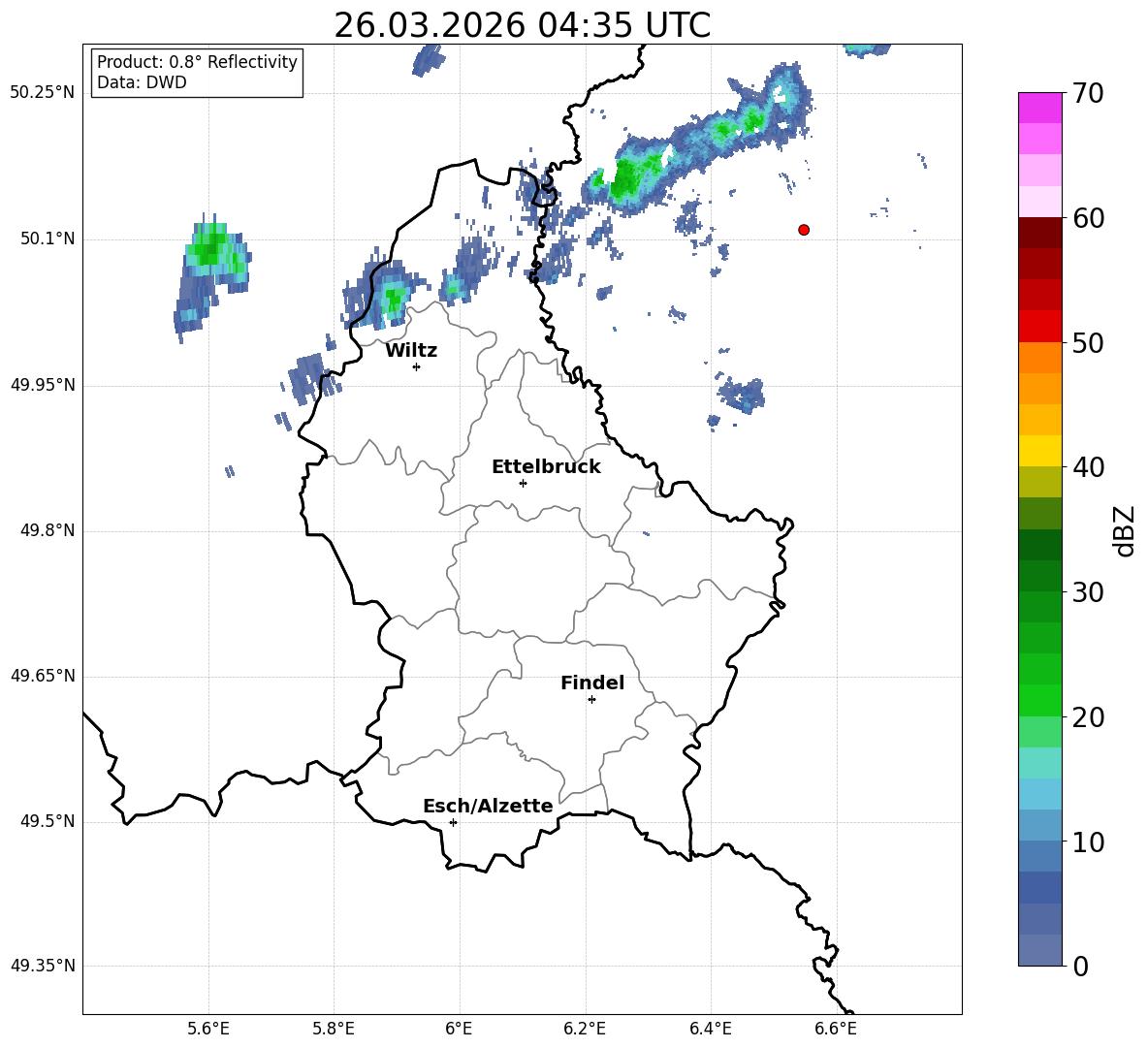Click the 50 label on the colorbar
The width and height of the screenshot is (1148, 1048).
pos(1088,342)
